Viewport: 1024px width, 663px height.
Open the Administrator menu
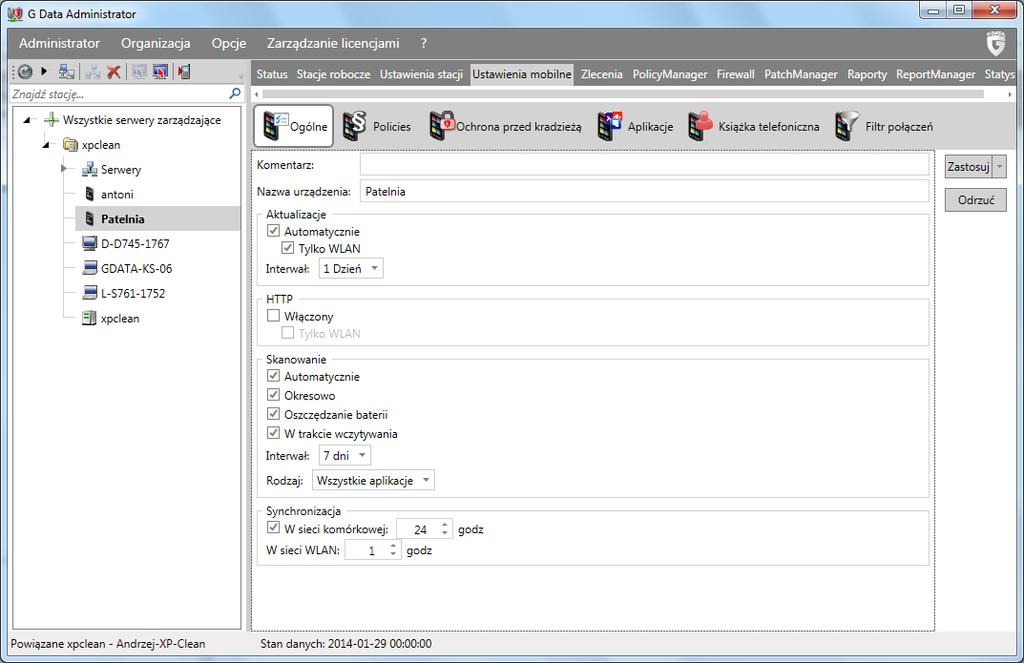coord(59,43)
